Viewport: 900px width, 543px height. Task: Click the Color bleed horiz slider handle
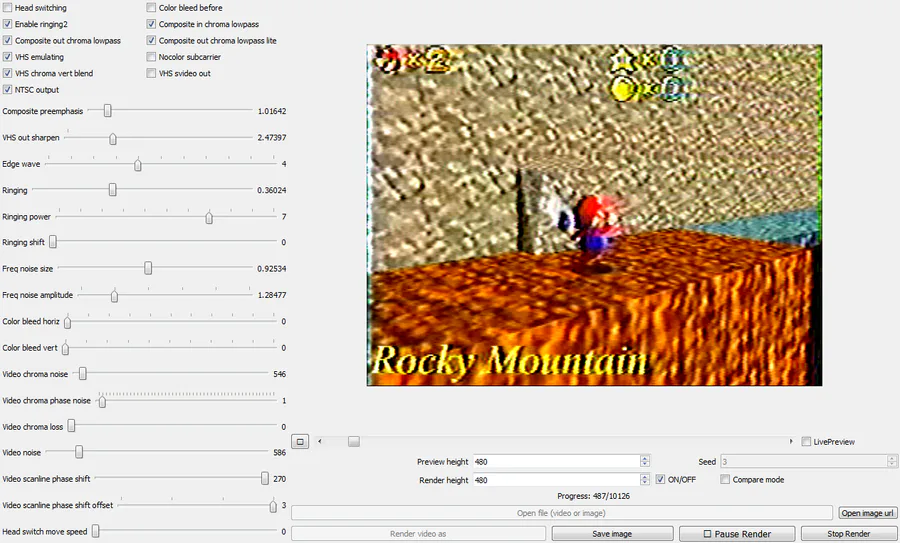(67, 322)
